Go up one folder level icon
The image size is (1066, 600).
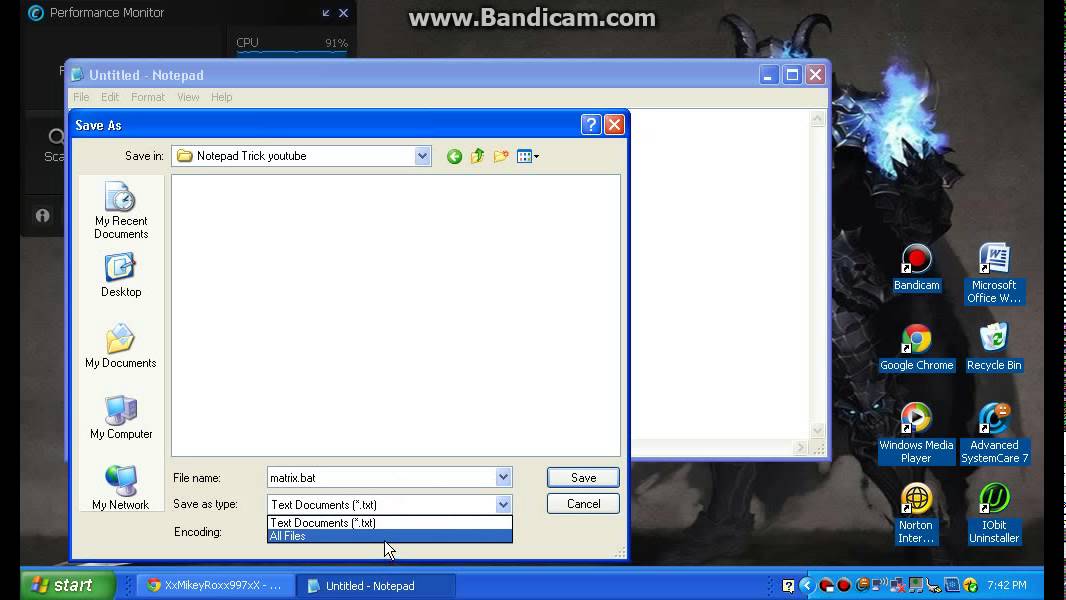[x=477, y=156]
